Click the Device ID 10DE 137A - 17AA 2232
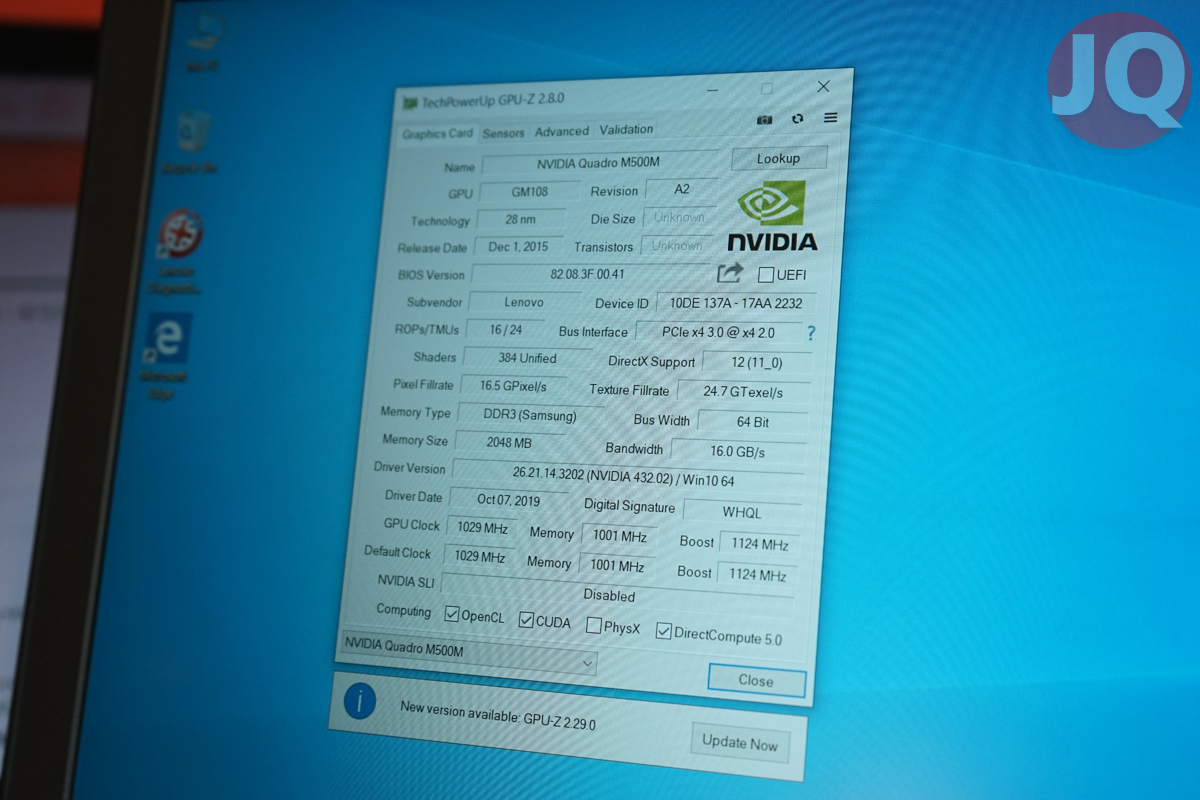This screenshot has height=800, width=1200. pyautogui.click(x=735, y=303)
